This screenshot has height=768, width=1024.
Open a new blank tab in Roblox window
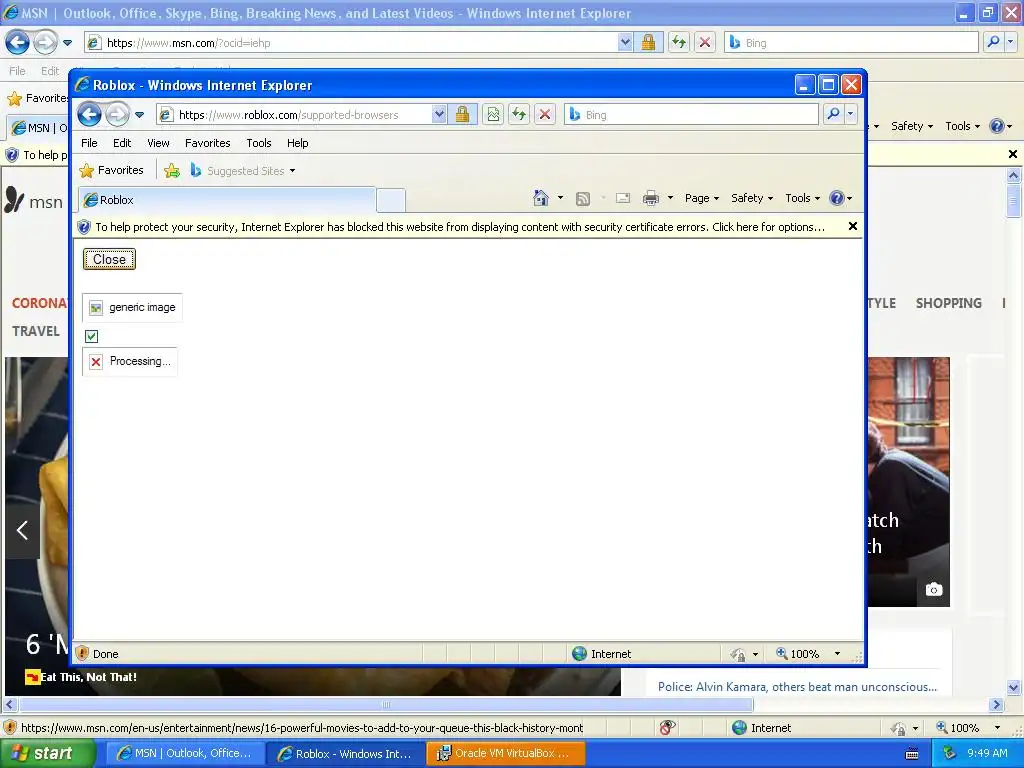click(391, 200)
